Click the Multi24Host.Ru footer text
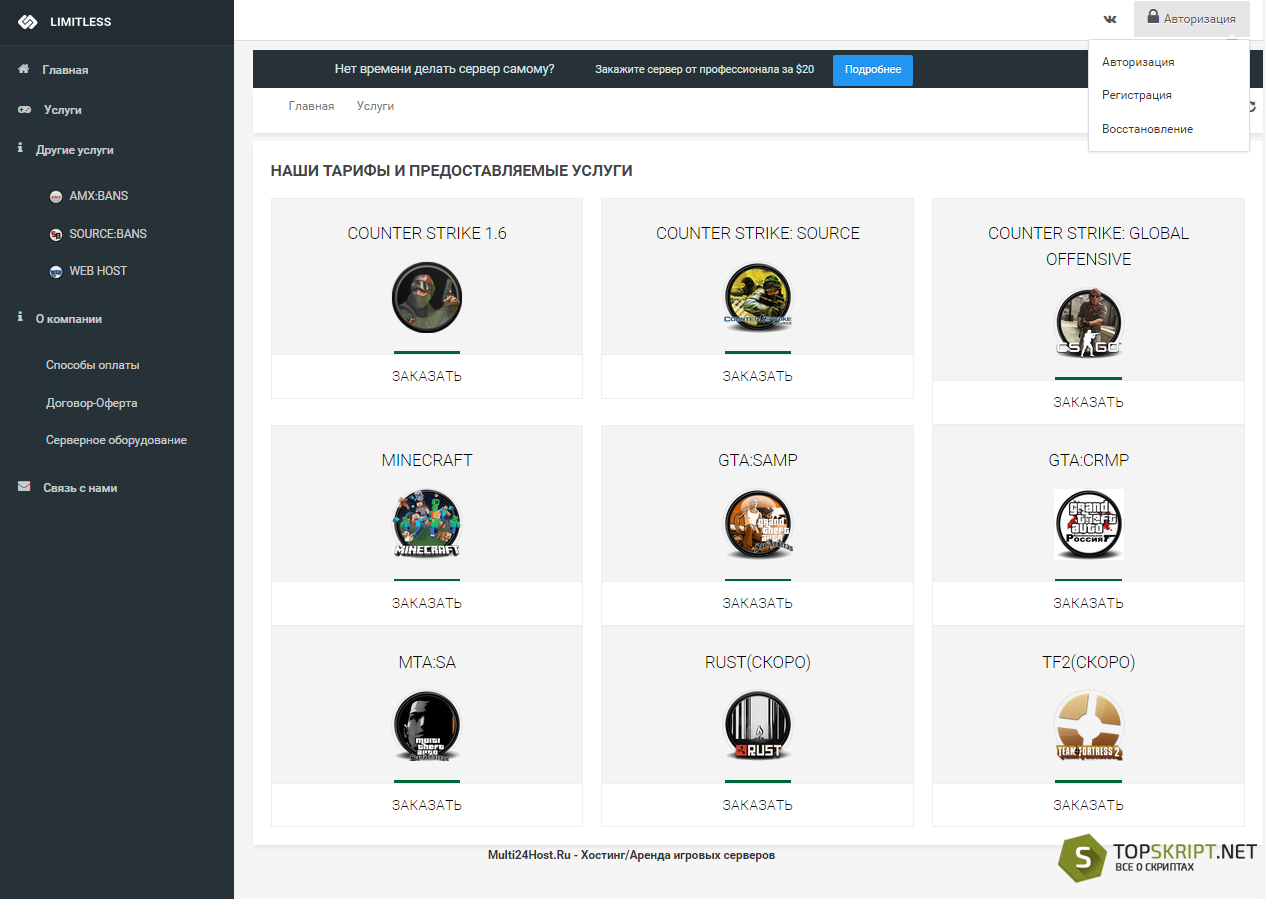The width and height of the screenshot is (1265, 899). click(631, 855)
